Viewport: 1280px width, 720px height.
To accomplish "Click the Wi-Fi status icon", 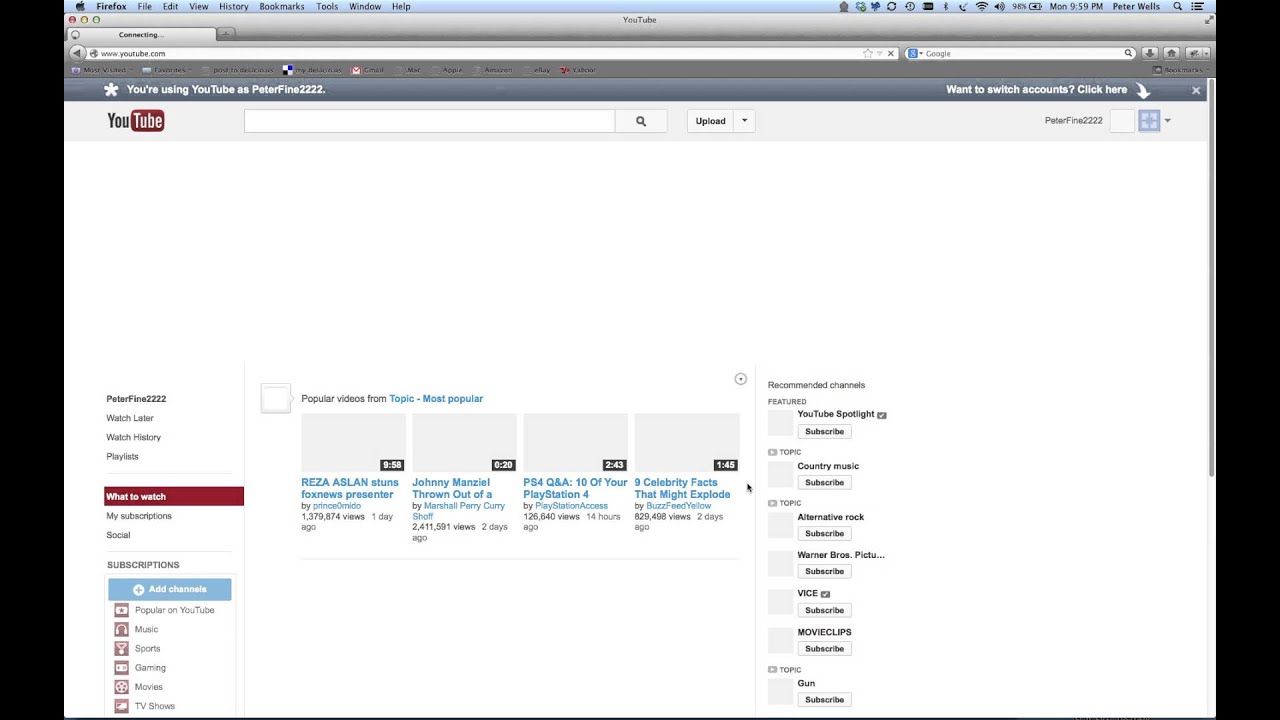I will tap(982, 6).
